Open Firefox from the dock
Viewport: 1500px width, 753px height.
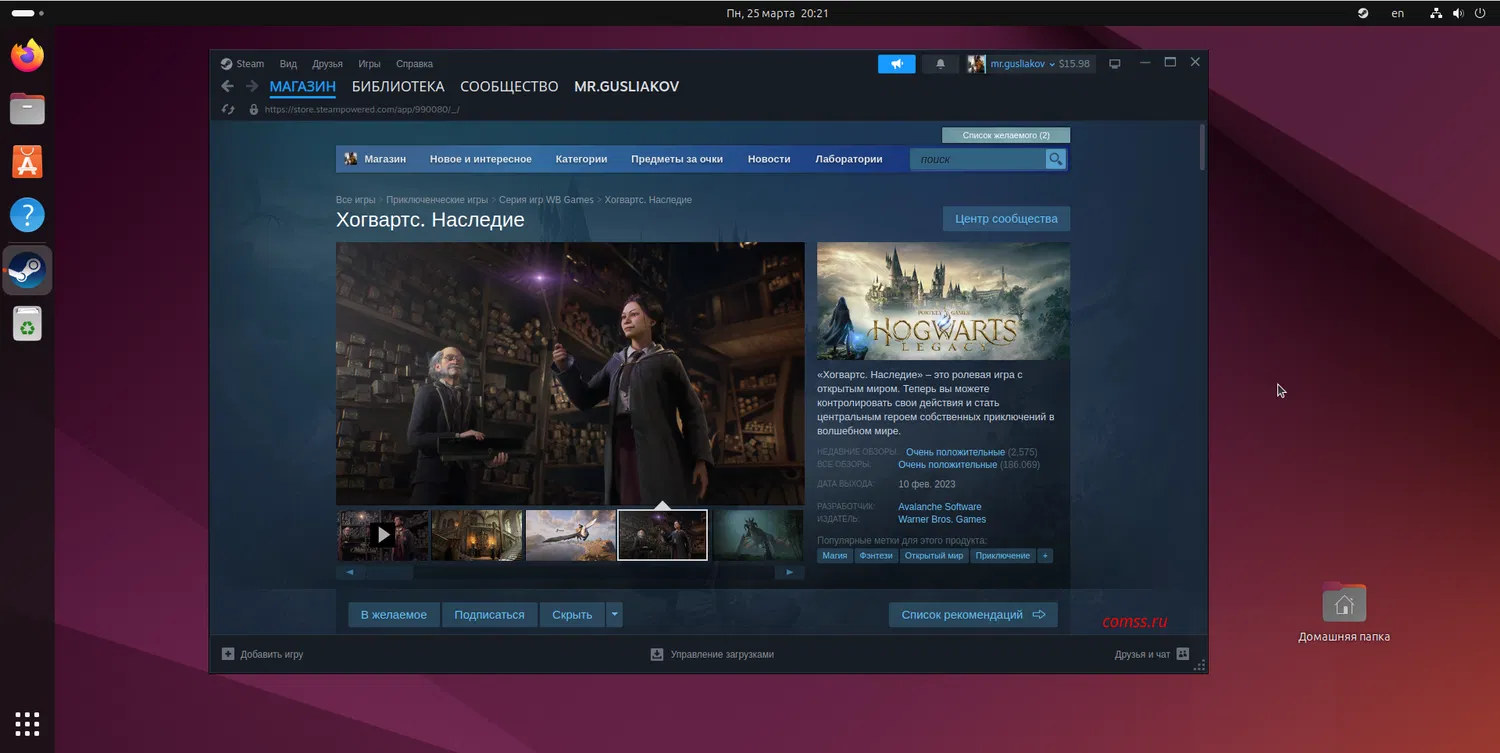click(x=28, y=56)
